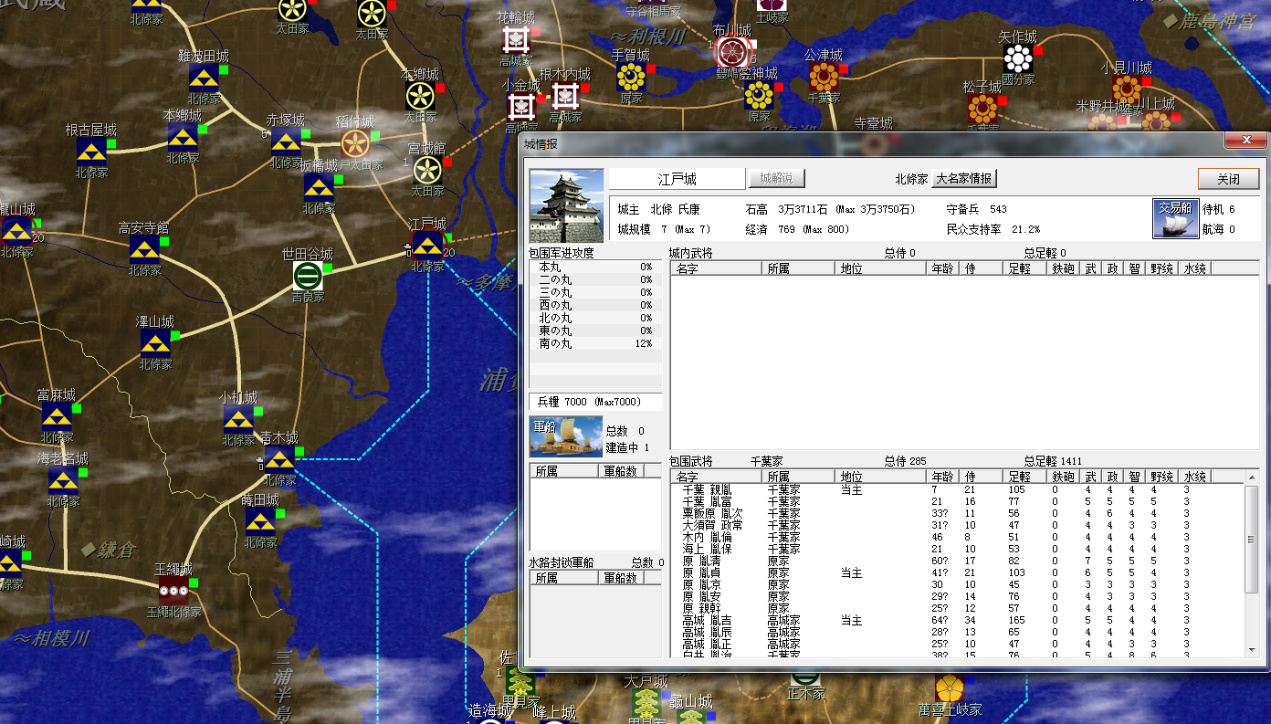
Task: Click 足軽 header in besieging generals list
Action: [x=1025, y=477]
